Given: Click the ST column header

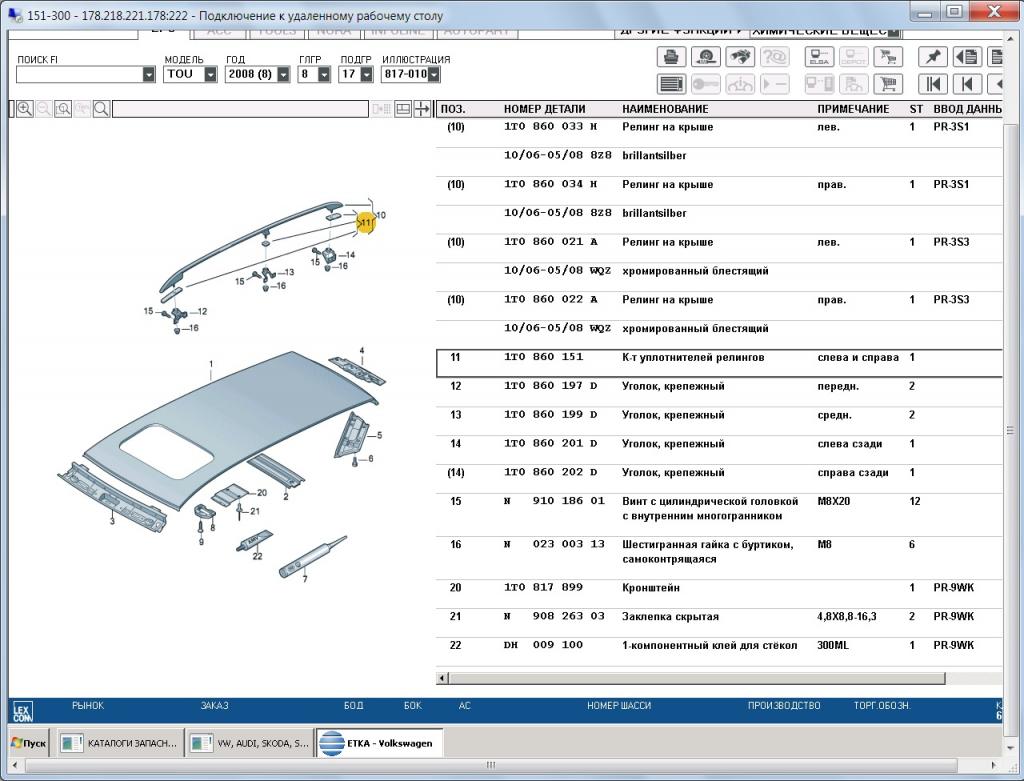Looking at the screenshot, I should pyautogui.click(x=916, y=109).
